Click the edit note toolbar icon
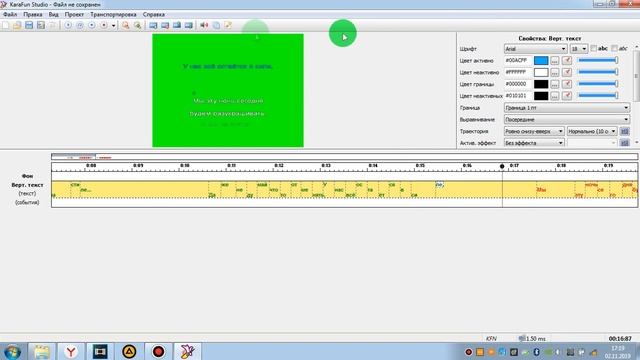The image size is (640, 360). (228, 25)
